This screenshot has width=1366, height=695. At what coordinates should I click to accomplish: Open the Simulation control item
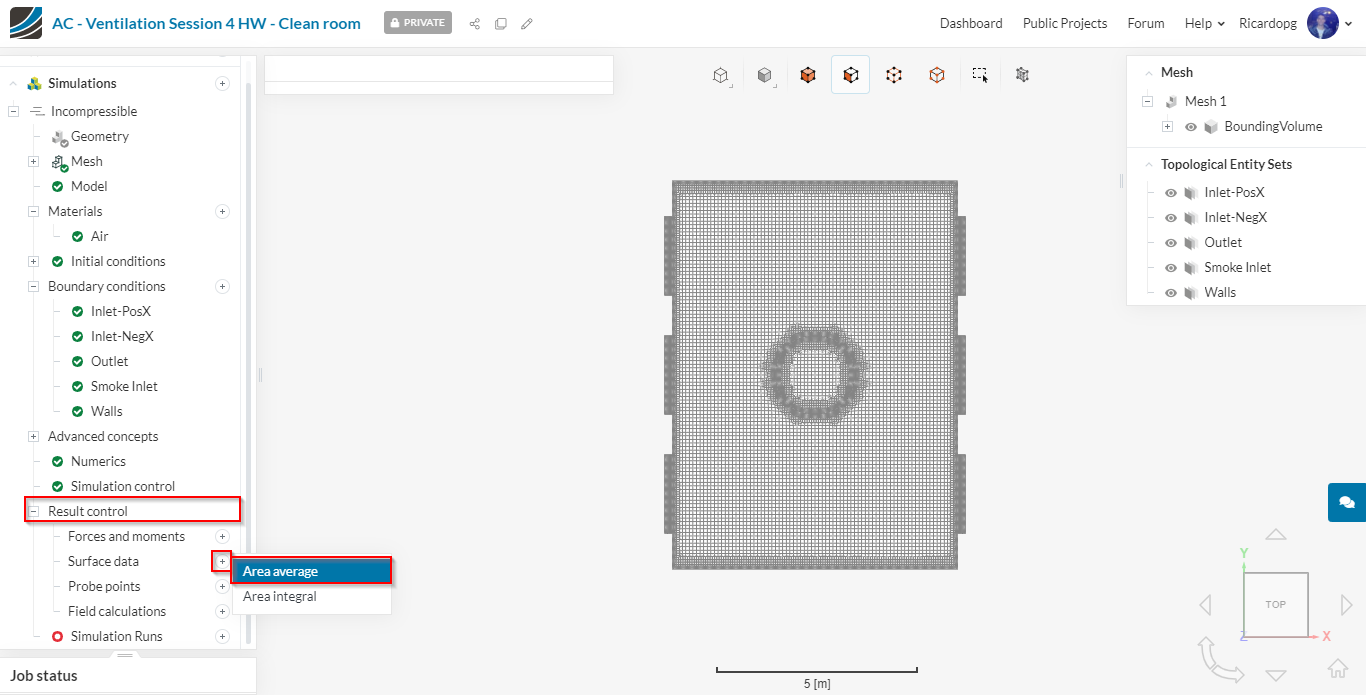123,487
